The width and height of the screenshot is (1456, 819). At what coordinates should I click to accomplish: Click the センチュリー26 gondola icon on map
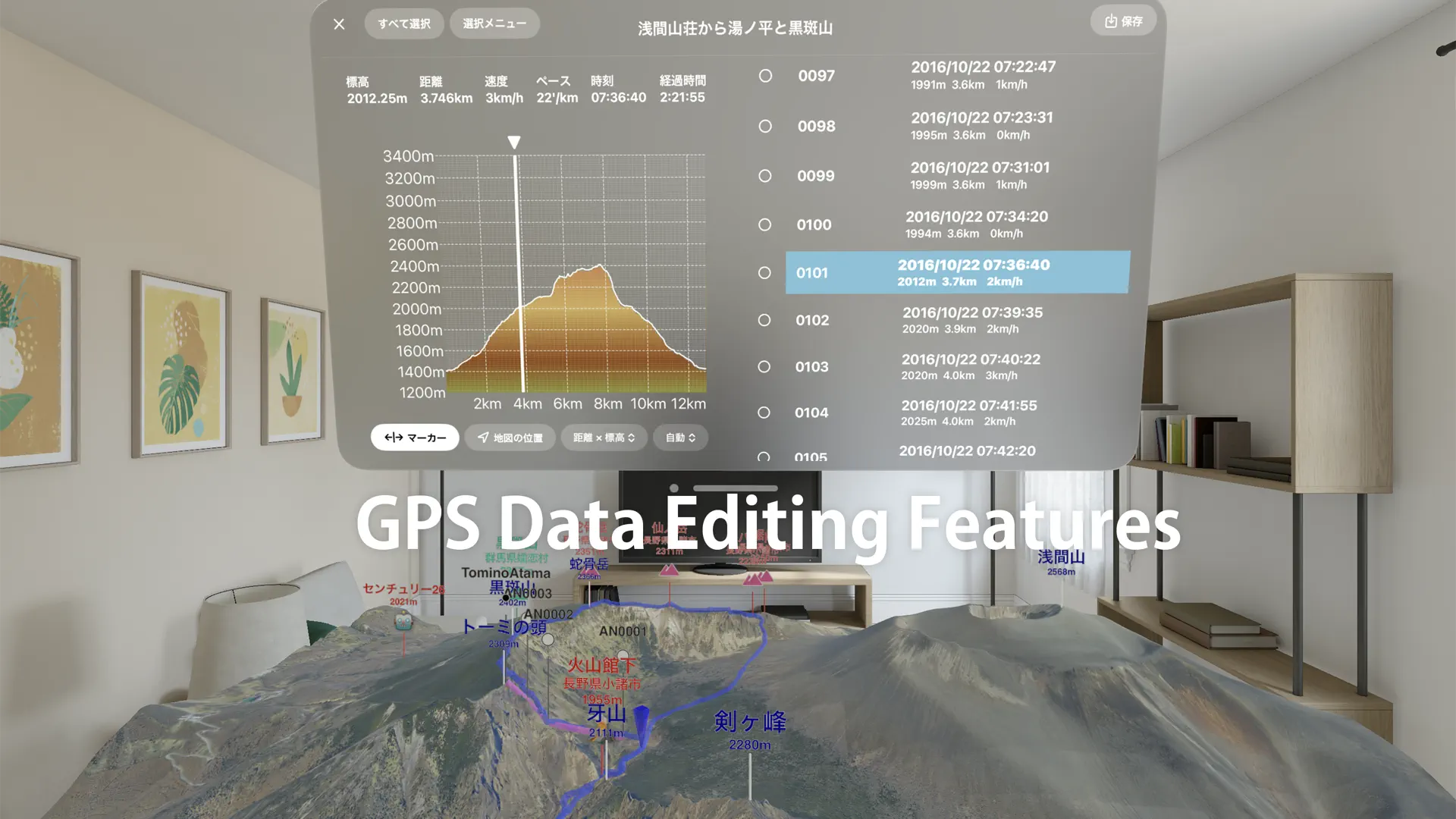coord(403,622)
